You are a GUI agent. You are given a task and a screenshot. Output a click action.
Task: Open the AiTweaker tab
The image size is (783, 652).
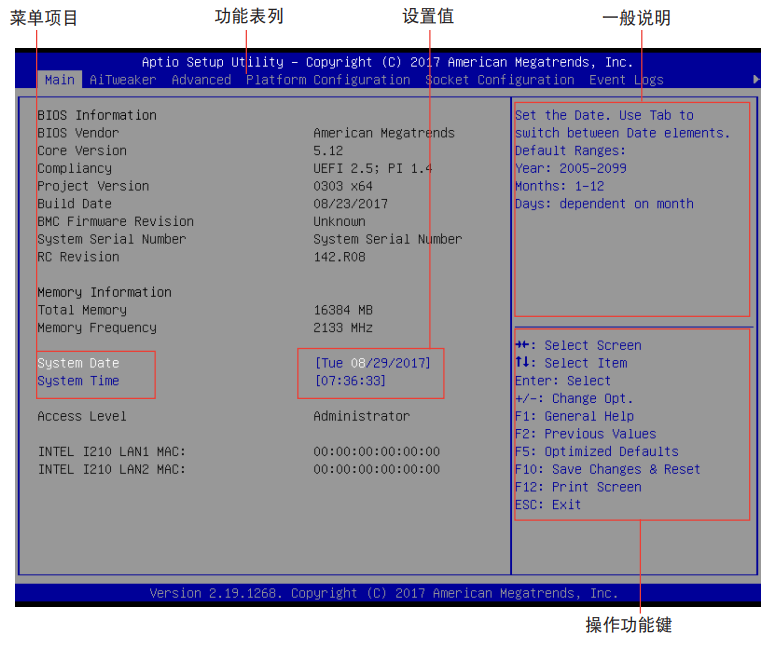click(x=123, y=80)
